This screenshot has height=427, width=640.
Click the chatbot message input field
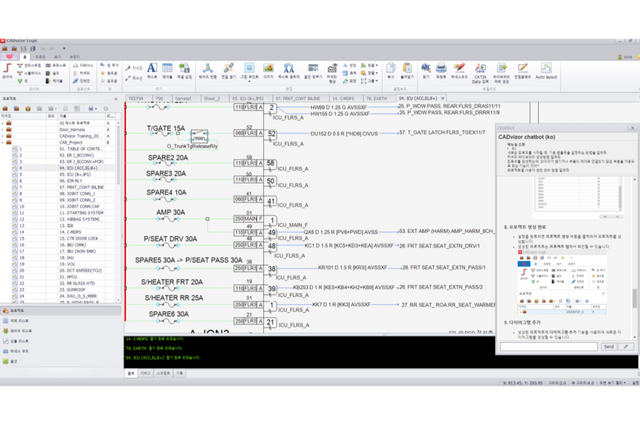pyautogui.click(x=548, y=346)
